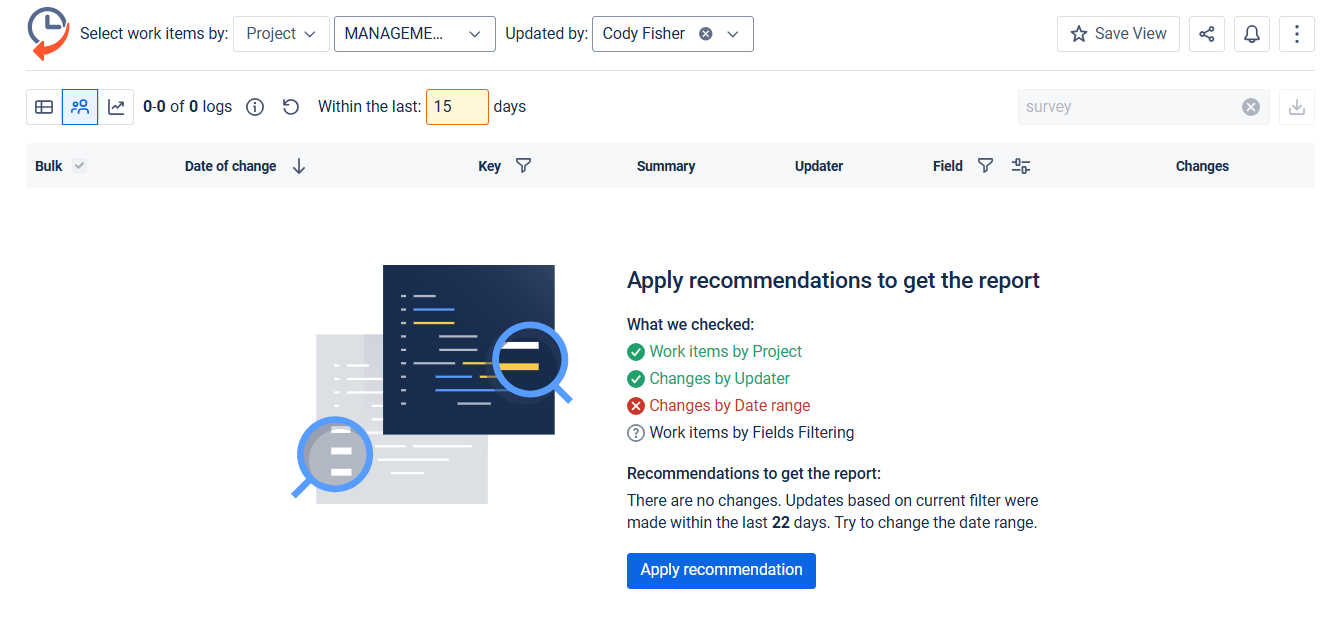Open the Key column filter
Viewport: 1331px width, 620px height.
point(523,166)
